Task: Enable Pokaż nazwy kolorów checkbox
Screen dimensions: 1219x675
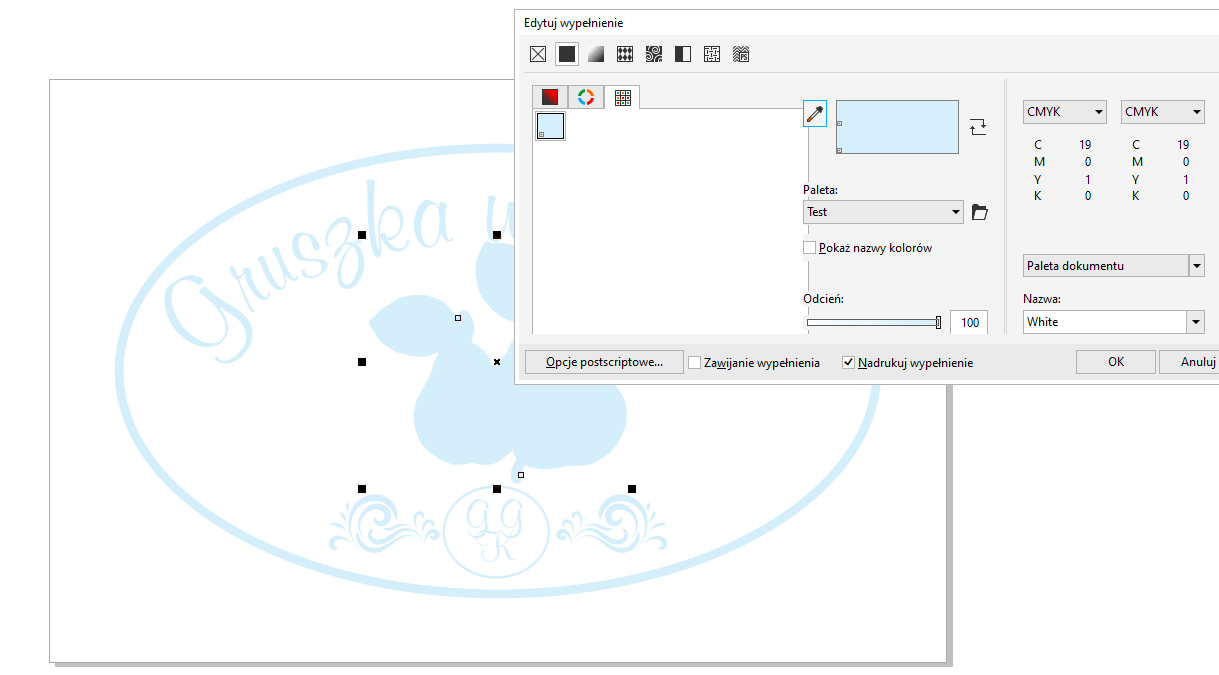Action: (x=810, y=248)
